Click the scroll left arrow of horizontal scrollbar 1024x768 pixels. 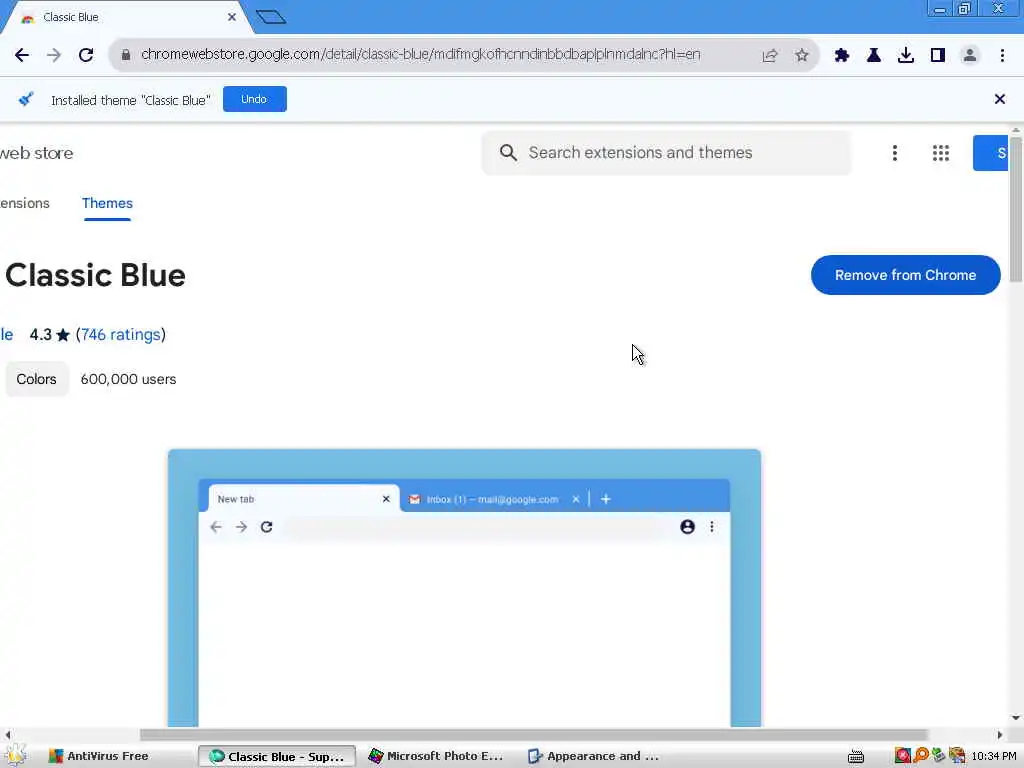(7, 735)
